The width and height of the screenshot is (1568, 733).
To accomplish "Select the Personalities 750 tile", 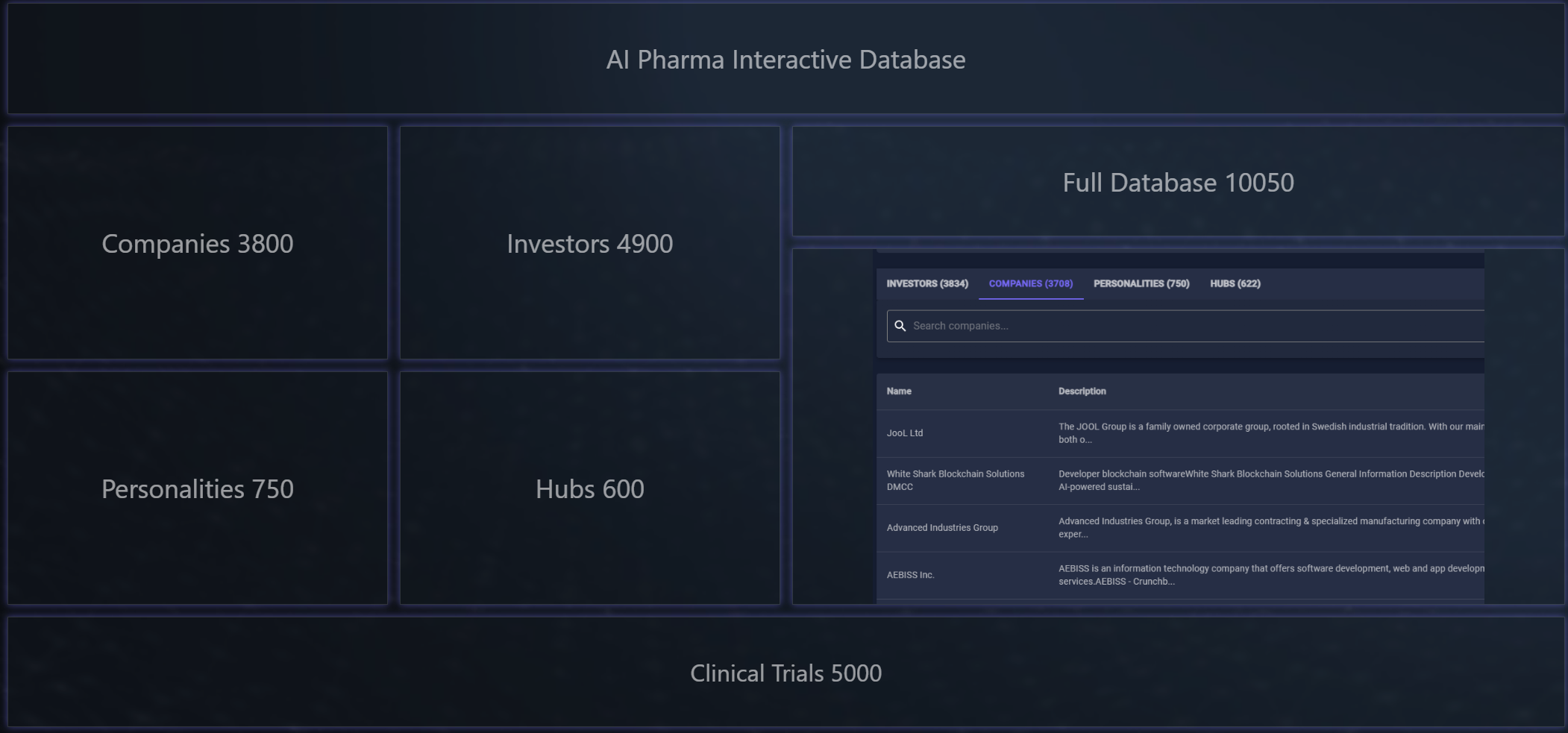I will coord(198,489).
